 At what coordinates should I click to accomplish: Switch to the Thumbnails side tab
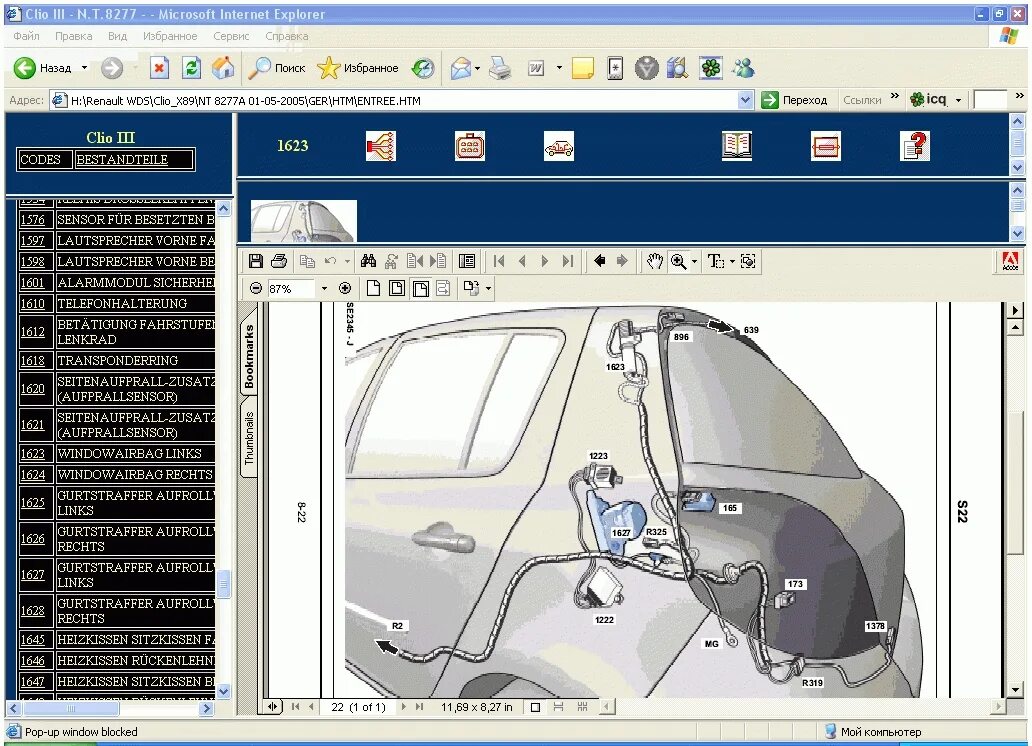(x=249, y=438)
